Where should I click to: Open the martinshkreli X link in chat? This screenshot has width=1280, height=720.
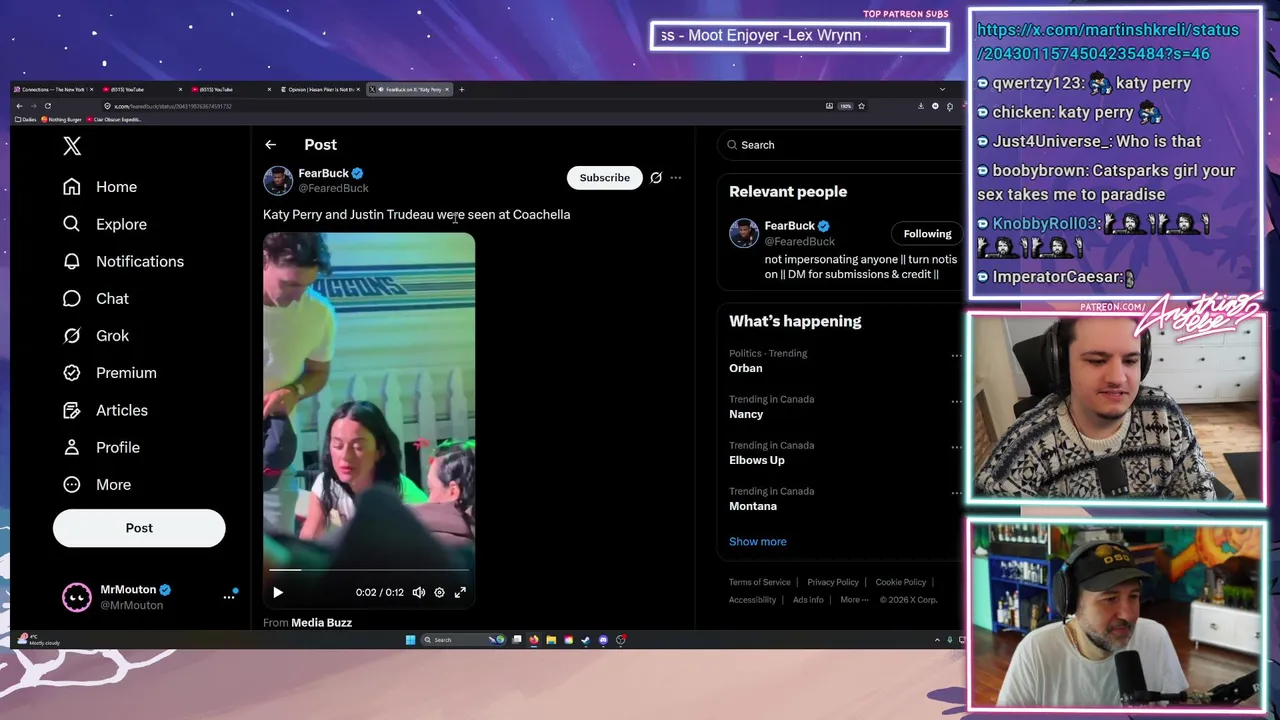1108,41
